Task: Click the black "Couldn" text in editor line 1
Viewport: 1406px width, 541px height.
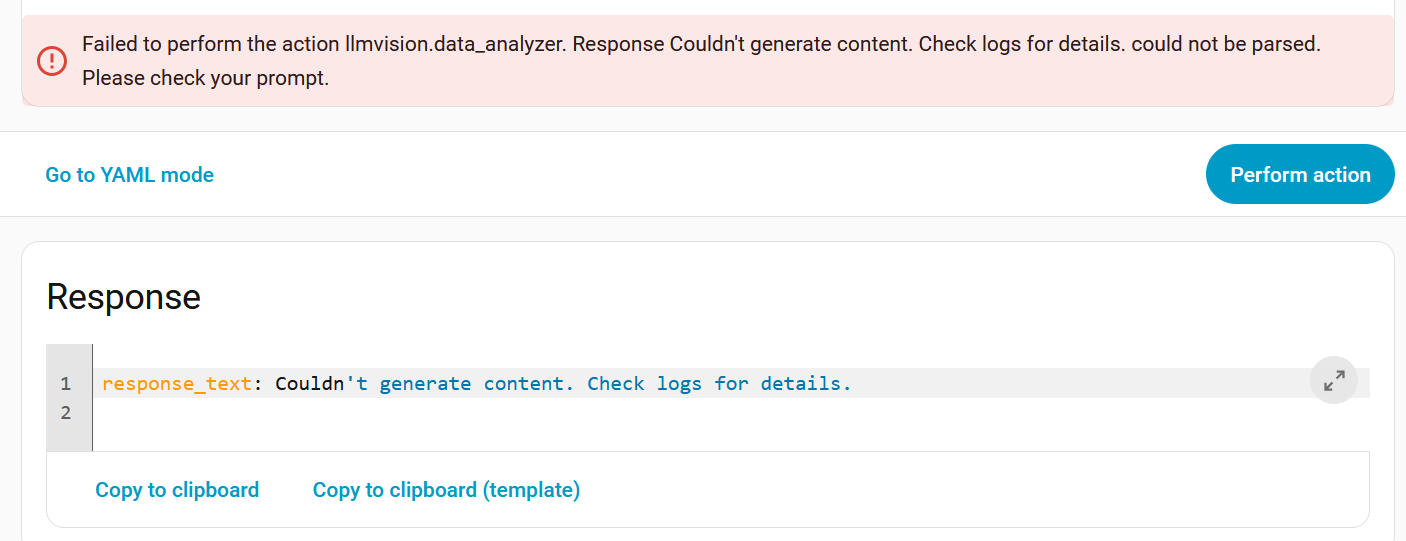Action: [x=310, y=383]
